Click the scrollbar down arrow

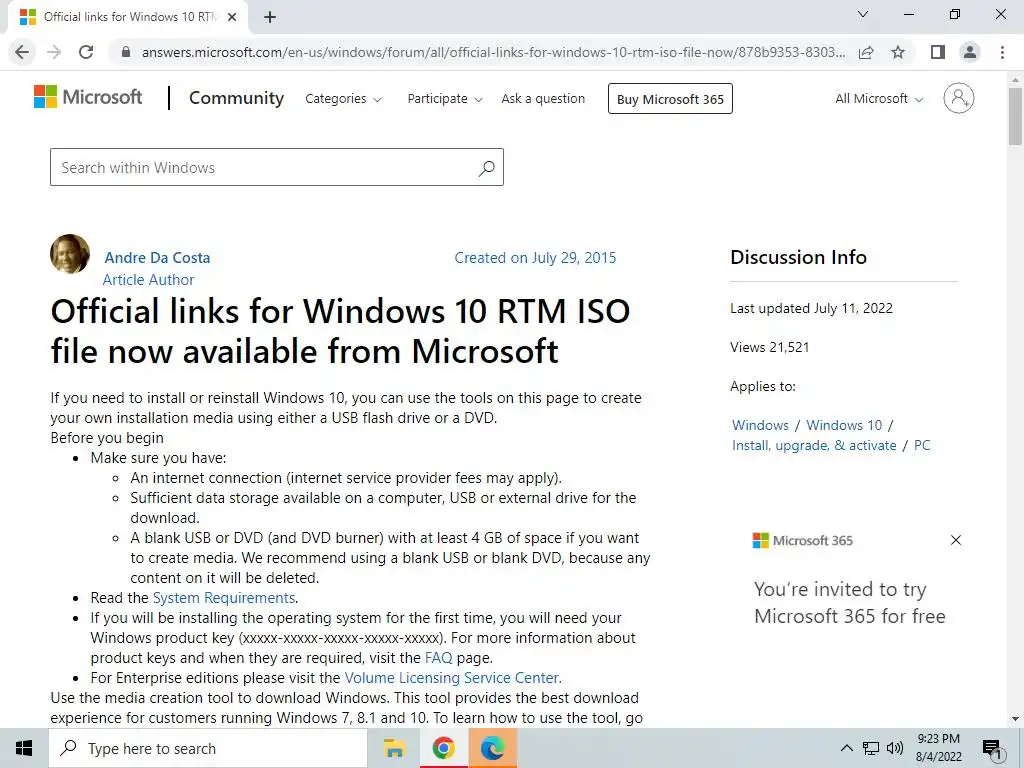1015,719
